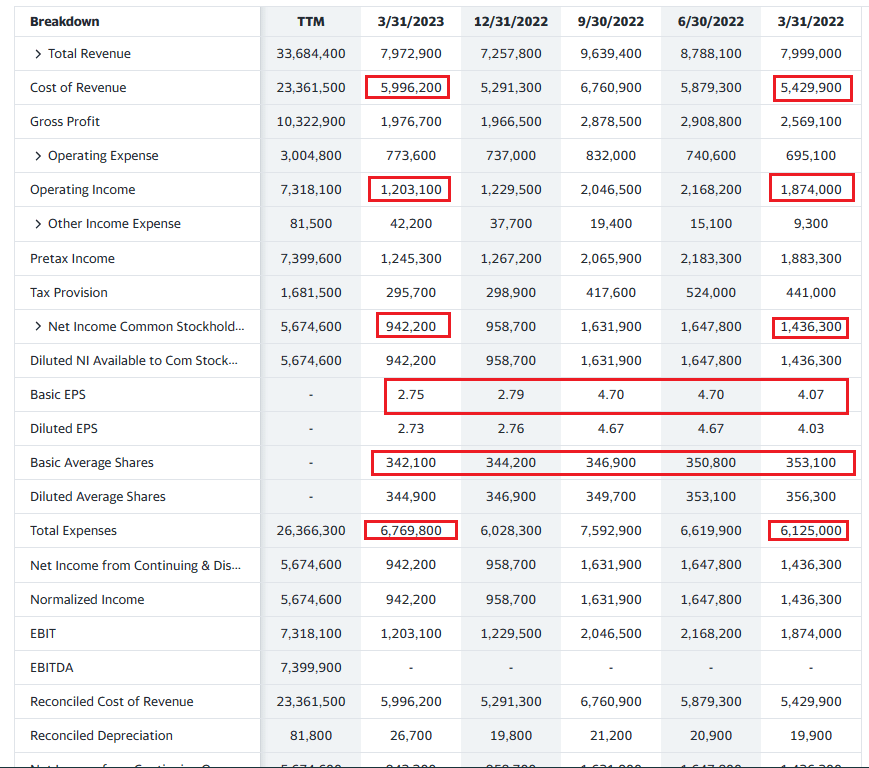This screenshot has height=768, width=869.
Task: Select the highlighted 6,769,800 Total Expenses cell
Action: [x=411, y=531]
